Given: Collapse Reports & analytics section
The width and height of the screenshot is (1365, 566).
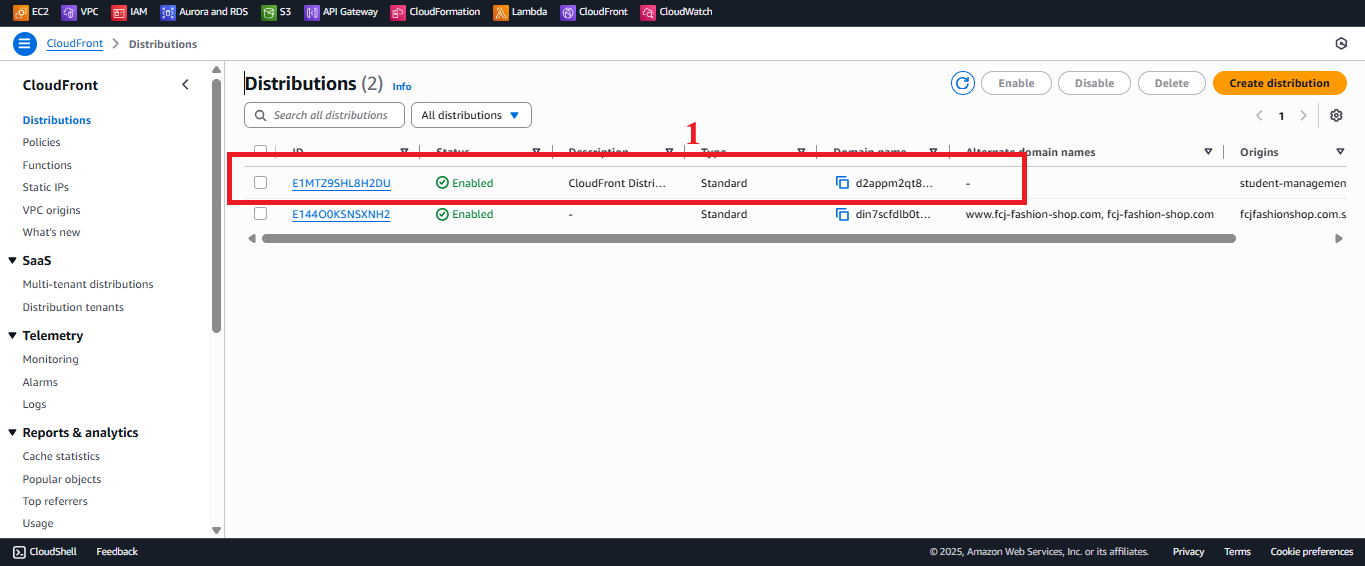Looking at the screenshot, I should click(13, 433).
